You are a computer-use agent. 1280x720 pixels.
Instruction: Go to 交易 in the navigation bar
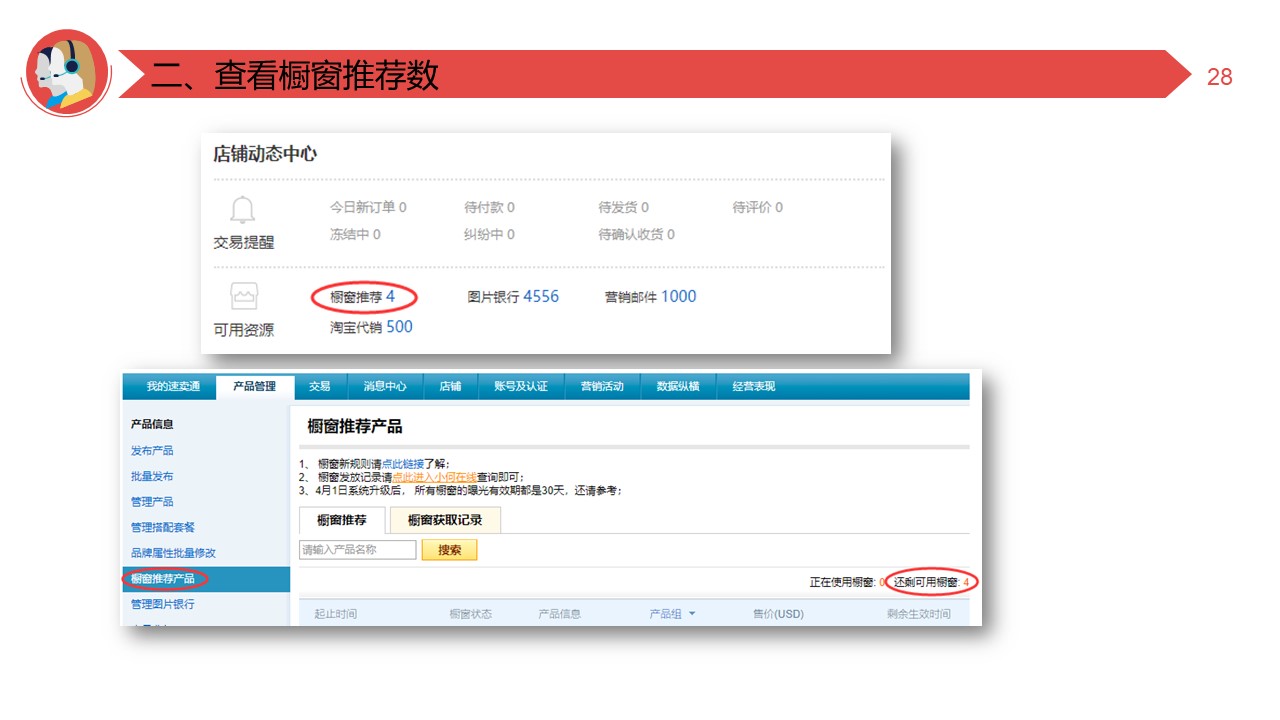click(319, 387)
